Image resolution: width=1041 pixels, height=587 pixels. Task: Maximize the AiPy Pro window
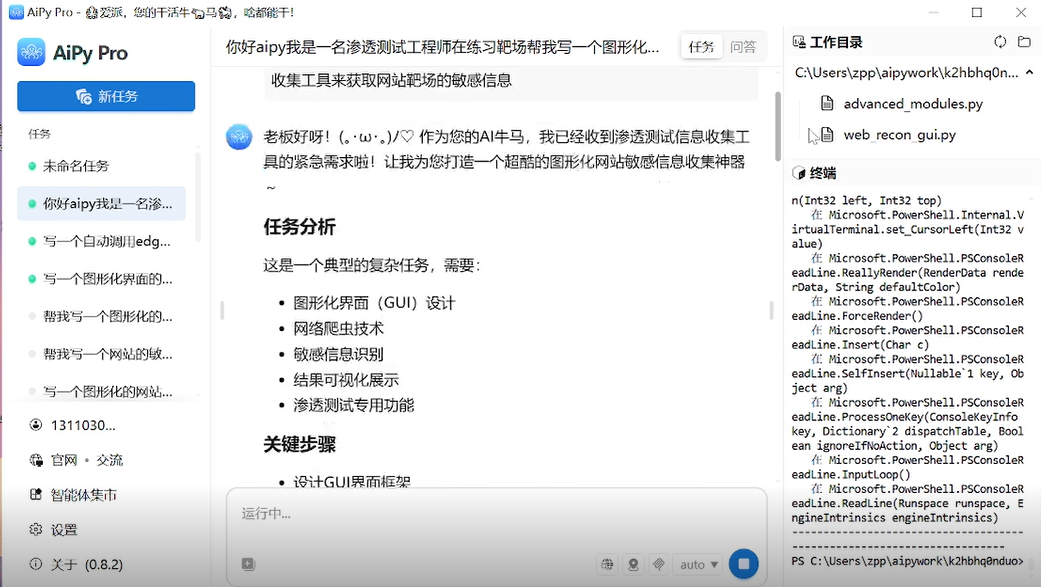[x=977, y=12]
